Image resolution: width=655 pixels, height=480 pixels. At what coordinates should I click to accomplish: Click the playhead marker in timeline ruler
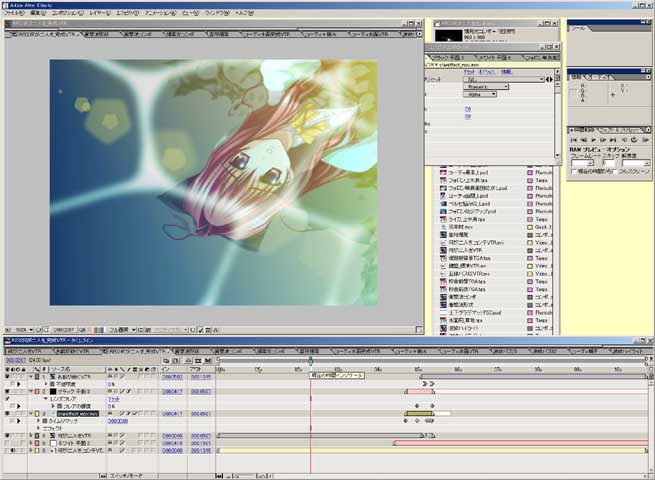[310, 360]
